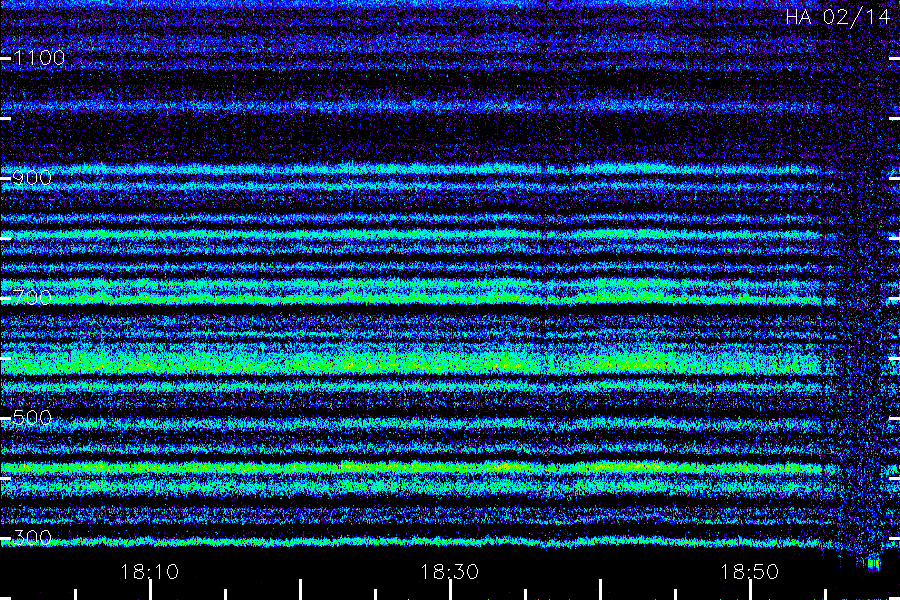This screenshot has width=900, height=600.
Task: Click the 500 frequency axis label
Action: (x=32, y=418)
